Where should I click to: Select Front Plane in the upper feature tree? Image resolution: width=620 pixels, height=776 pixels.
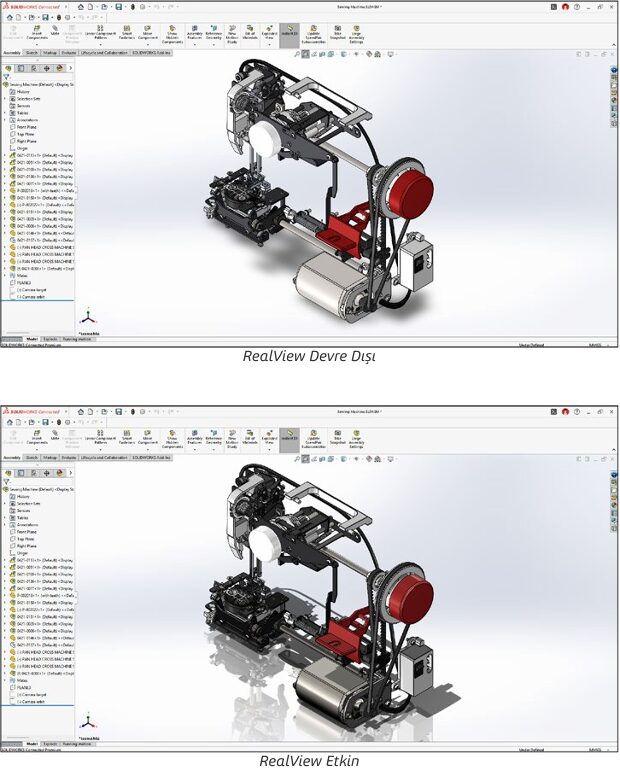pos(27,127)
